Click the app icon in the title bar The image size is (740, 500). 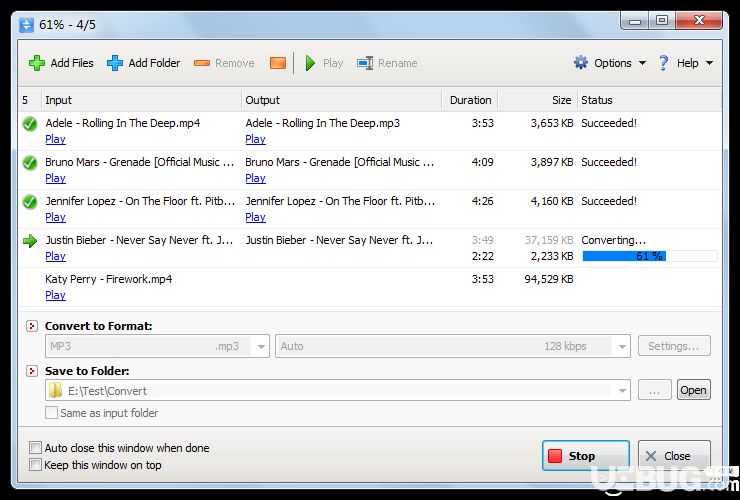tap(26, 25)
